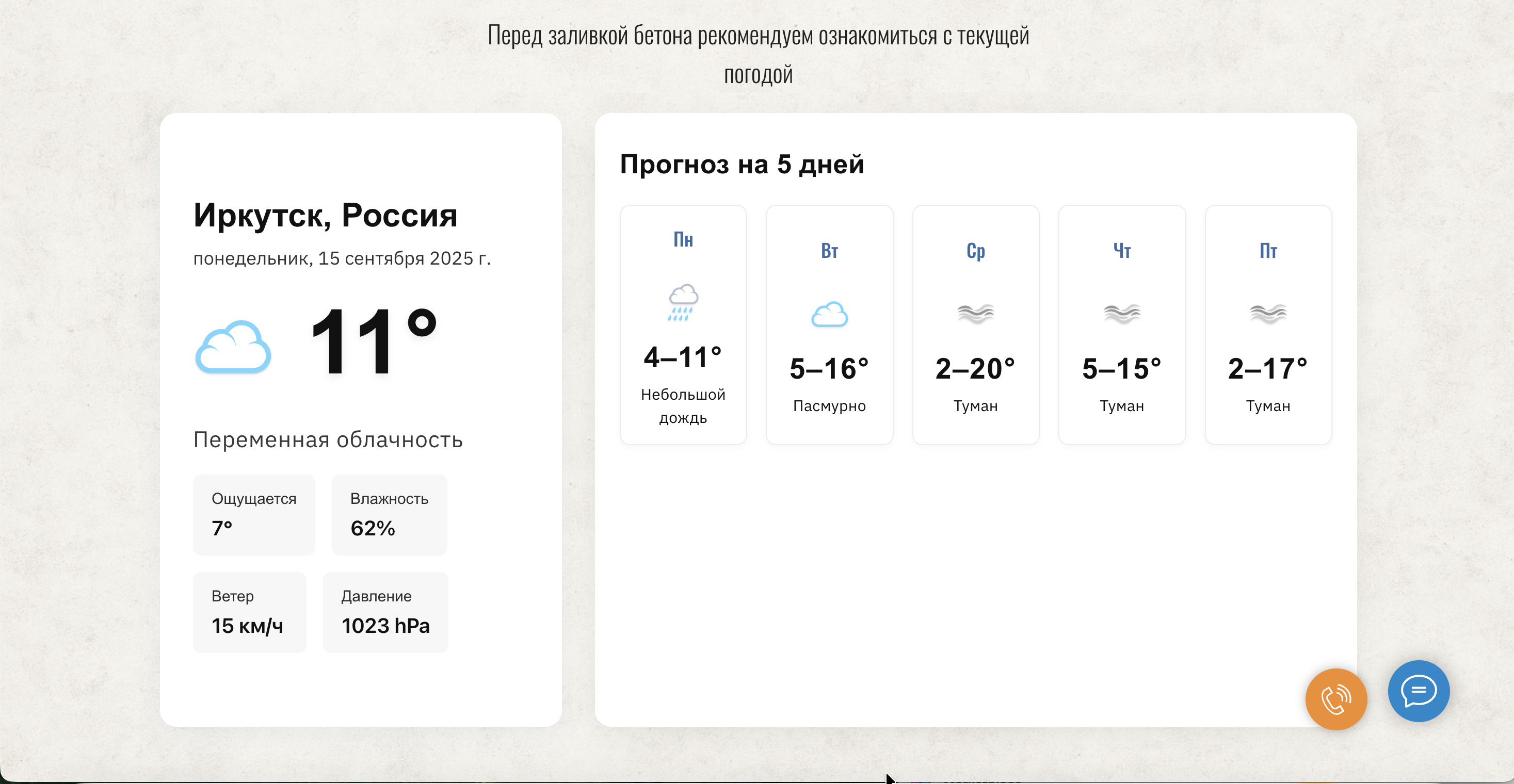
Task: Click the 4–11° temperature range
Action: point(683,357)
